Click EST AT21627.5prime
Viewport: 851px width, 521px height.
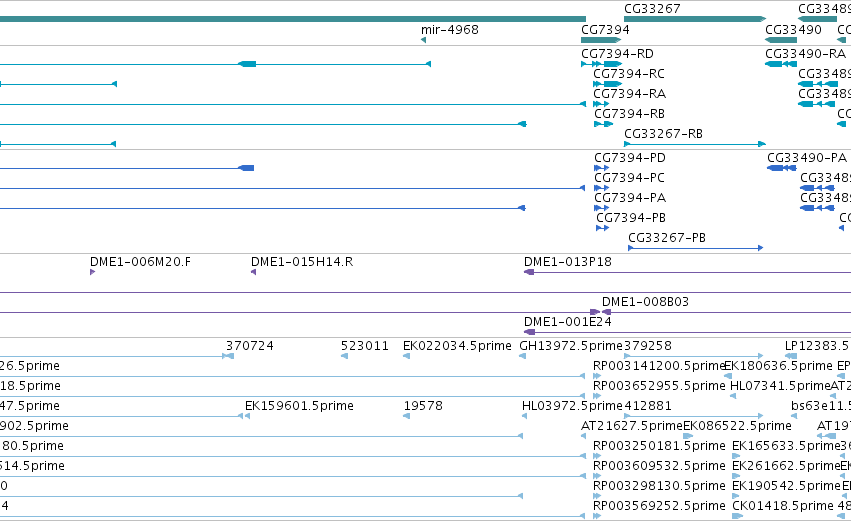[632, 427]
